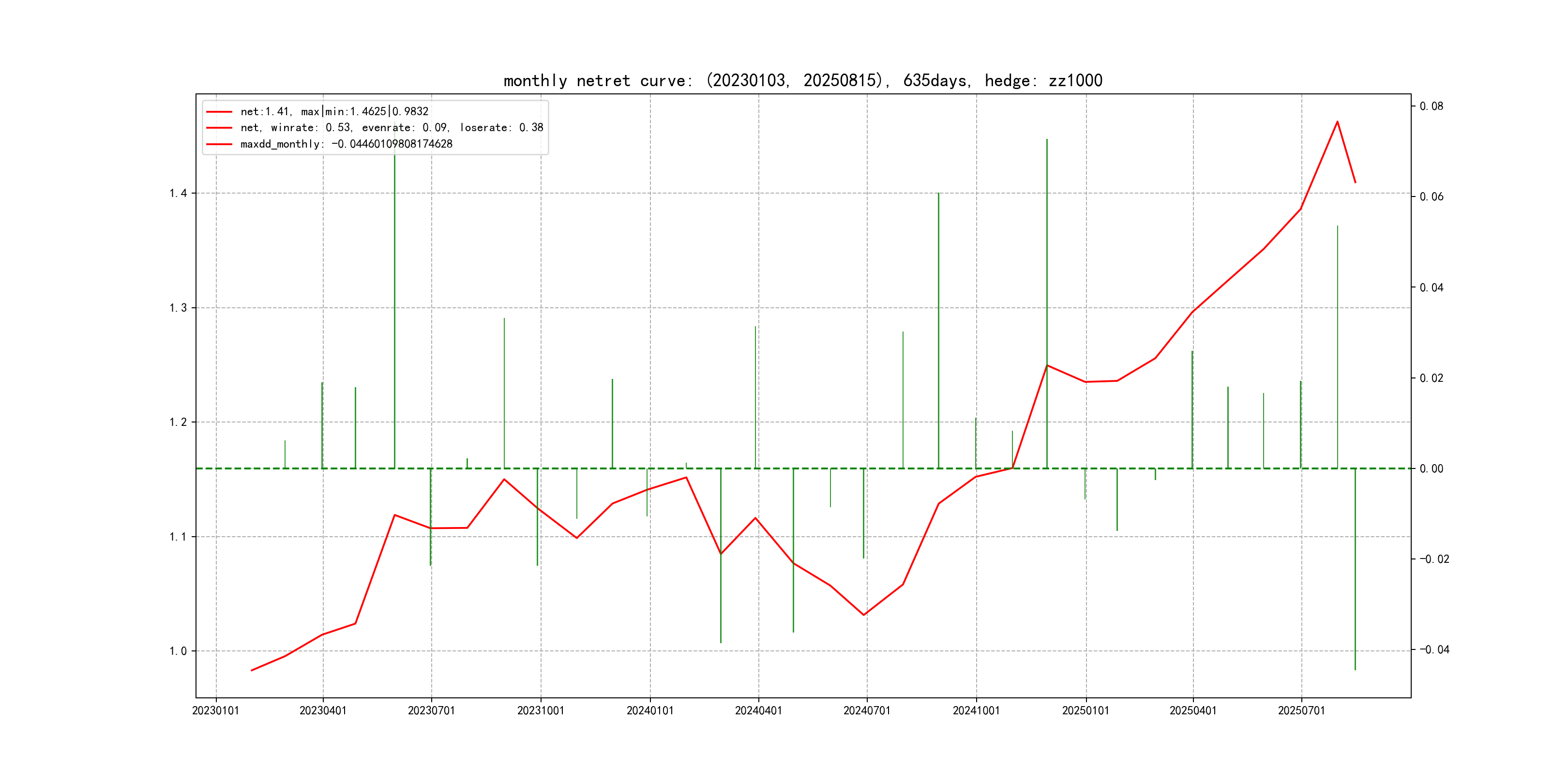Click x-axis label 20250701
1568x784 pixels.
pyautogui.click(x=1301, y=710)
